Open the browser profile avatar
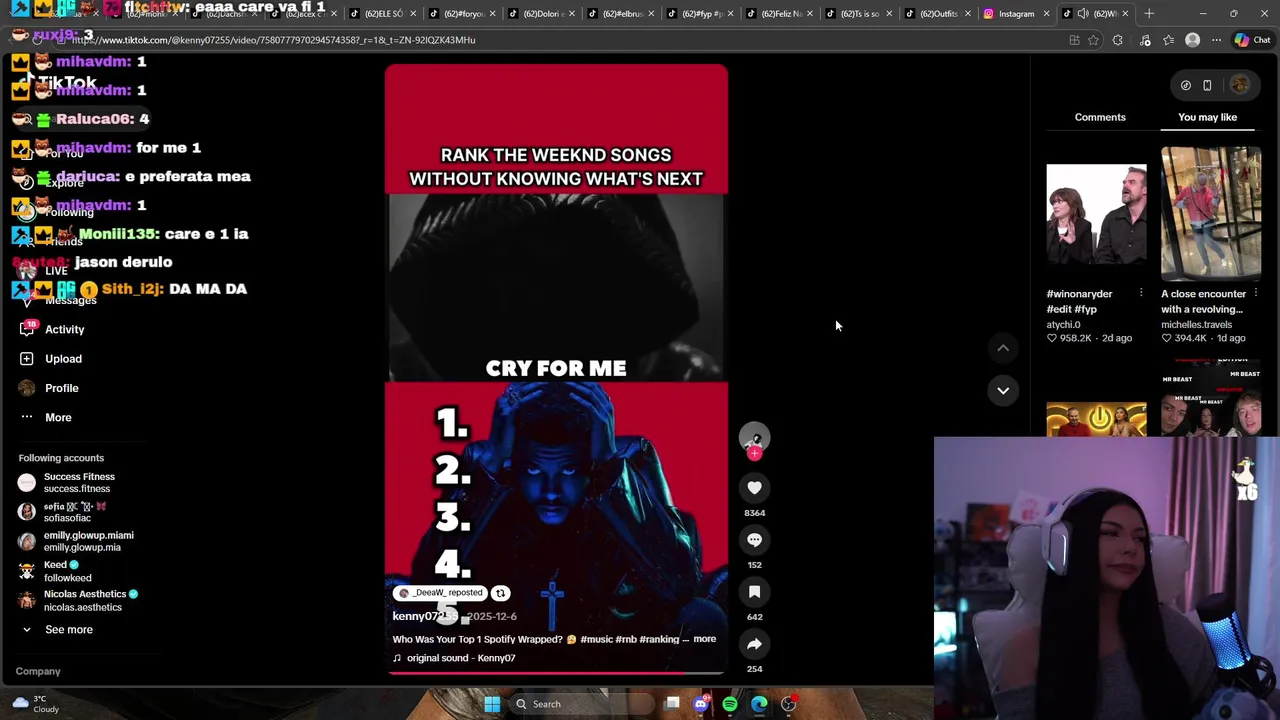This screenshot has width=1280, height=720. tap(1192, 40)
